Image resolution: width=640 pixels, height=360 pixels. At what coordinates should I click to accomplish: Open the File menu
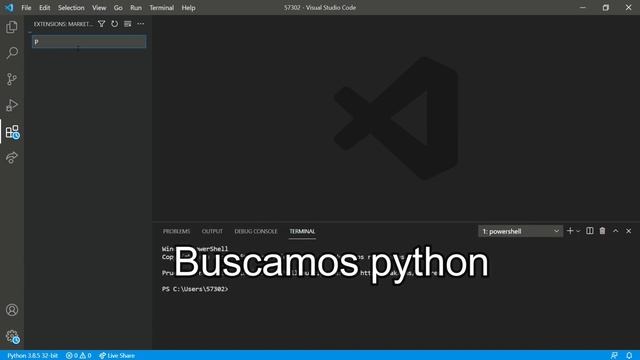pyautogui.click(x=26, y=7)
